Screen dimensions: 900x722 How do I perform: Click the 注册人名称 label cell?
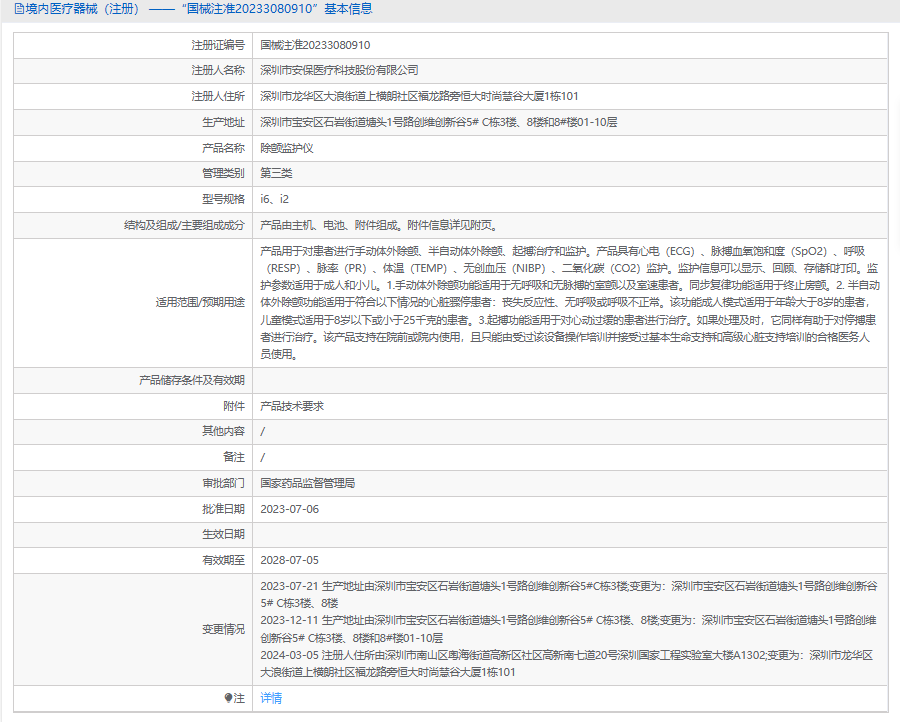pos(133,70)
